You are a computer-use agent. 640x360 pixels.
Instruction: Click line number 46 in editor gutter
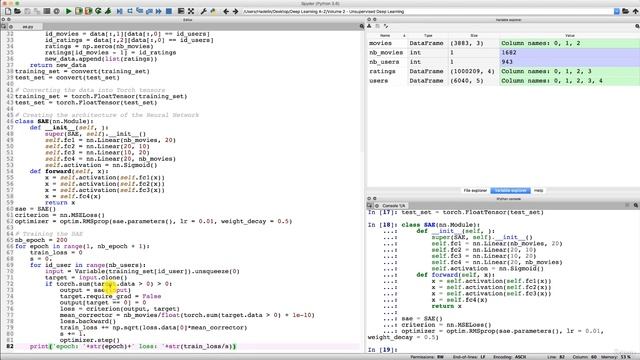point(10,121)
